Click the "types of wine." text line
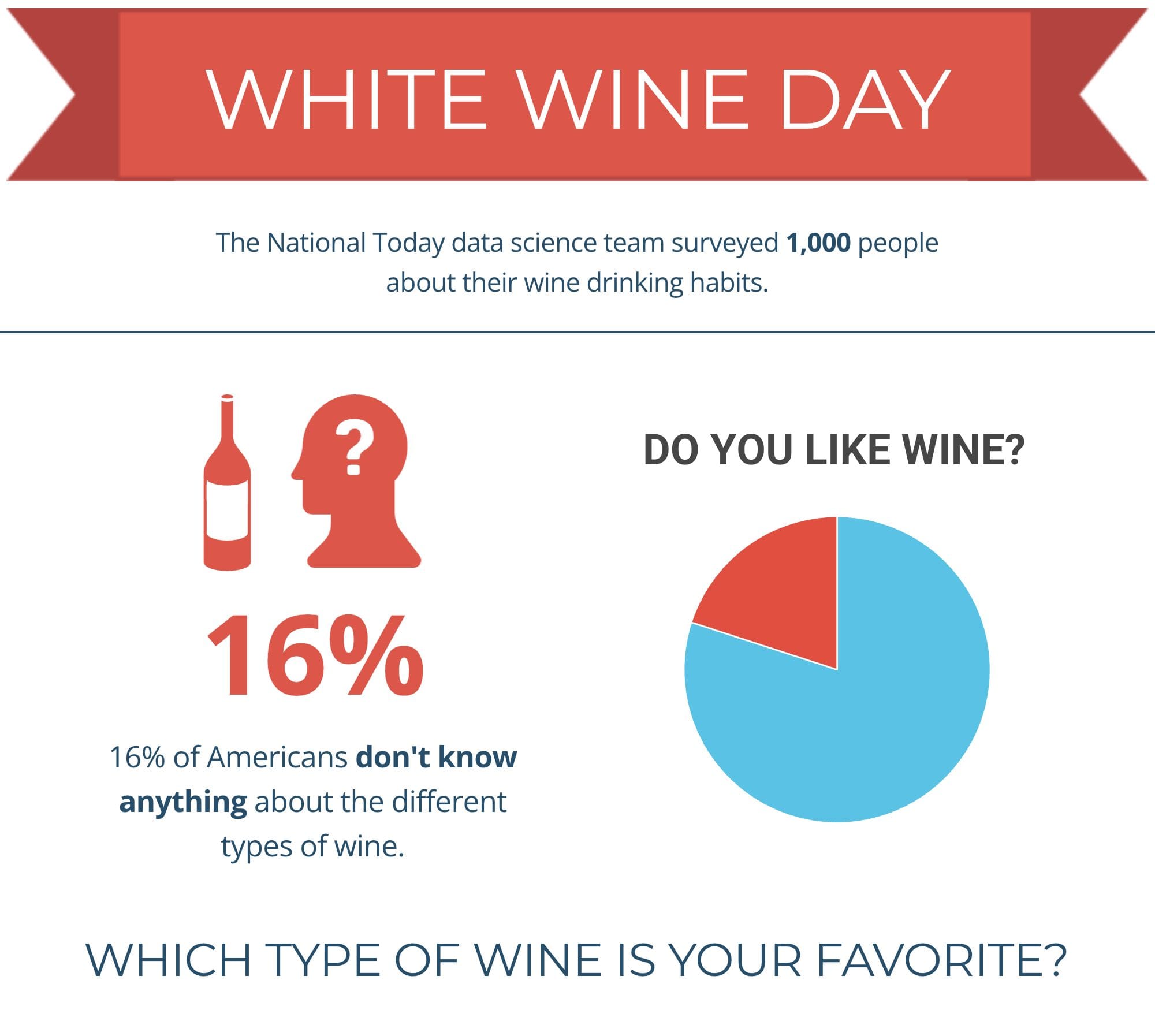This screenshot has height=1036, width=1155. coord(312,847)
